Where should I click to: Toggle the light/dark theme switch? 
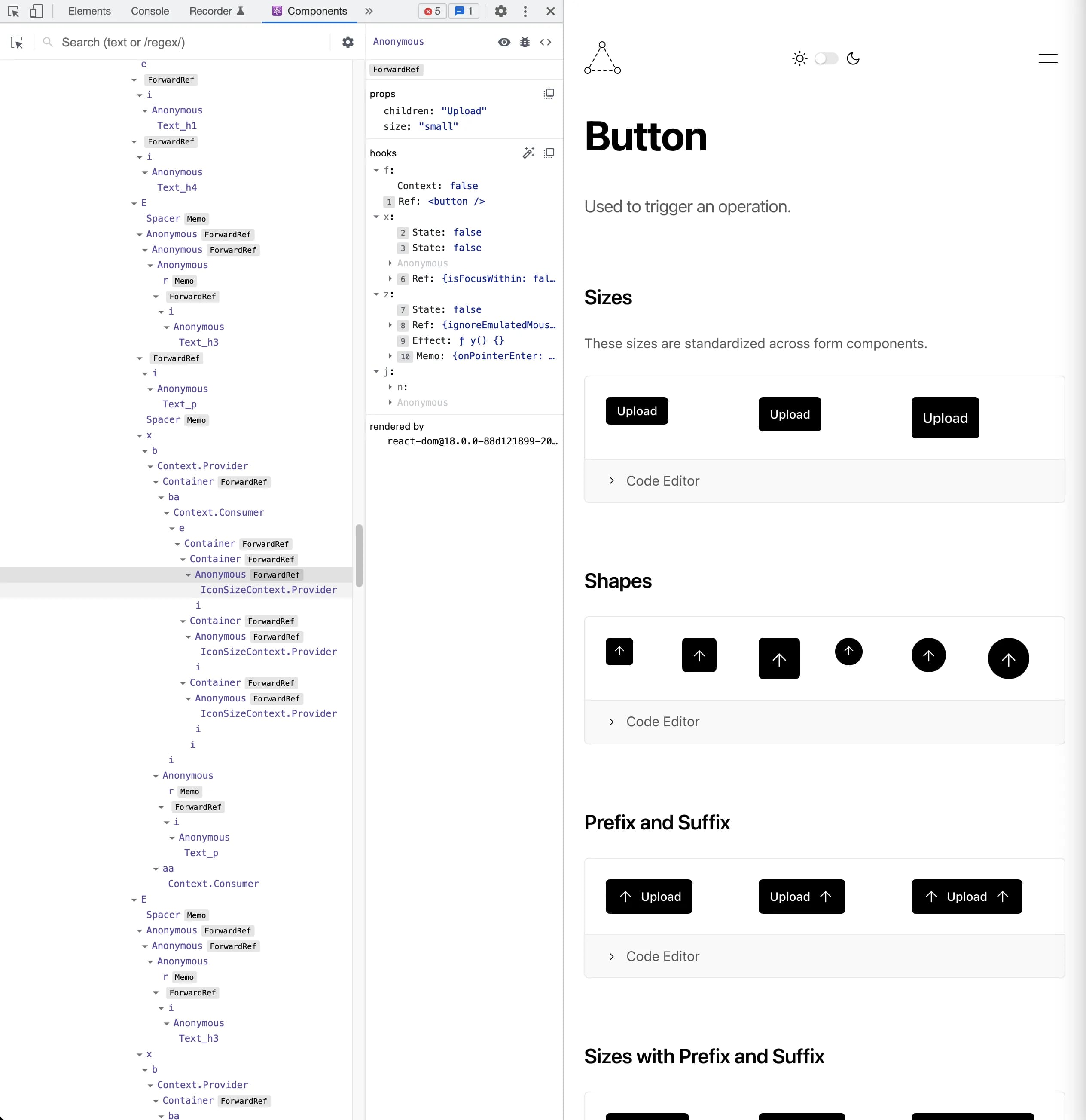coord(826,59)
